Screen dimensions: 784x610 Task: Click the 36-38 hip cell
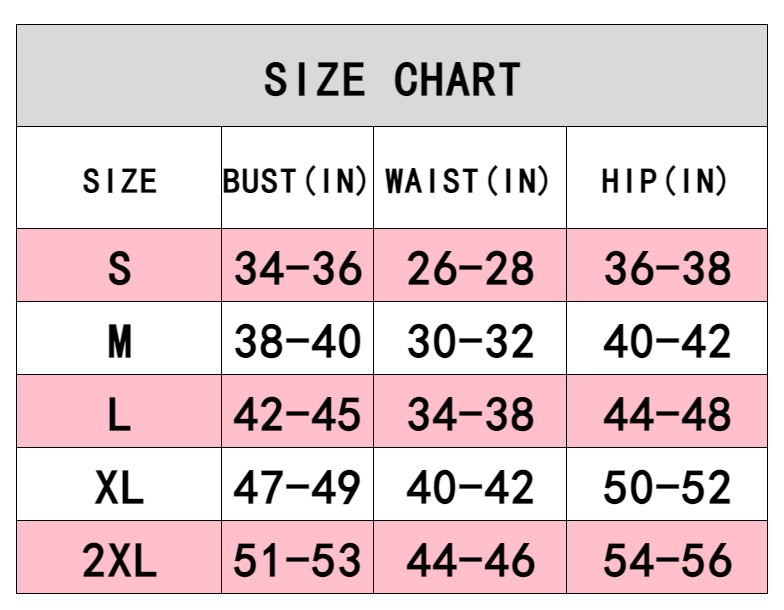coord(666,268)
